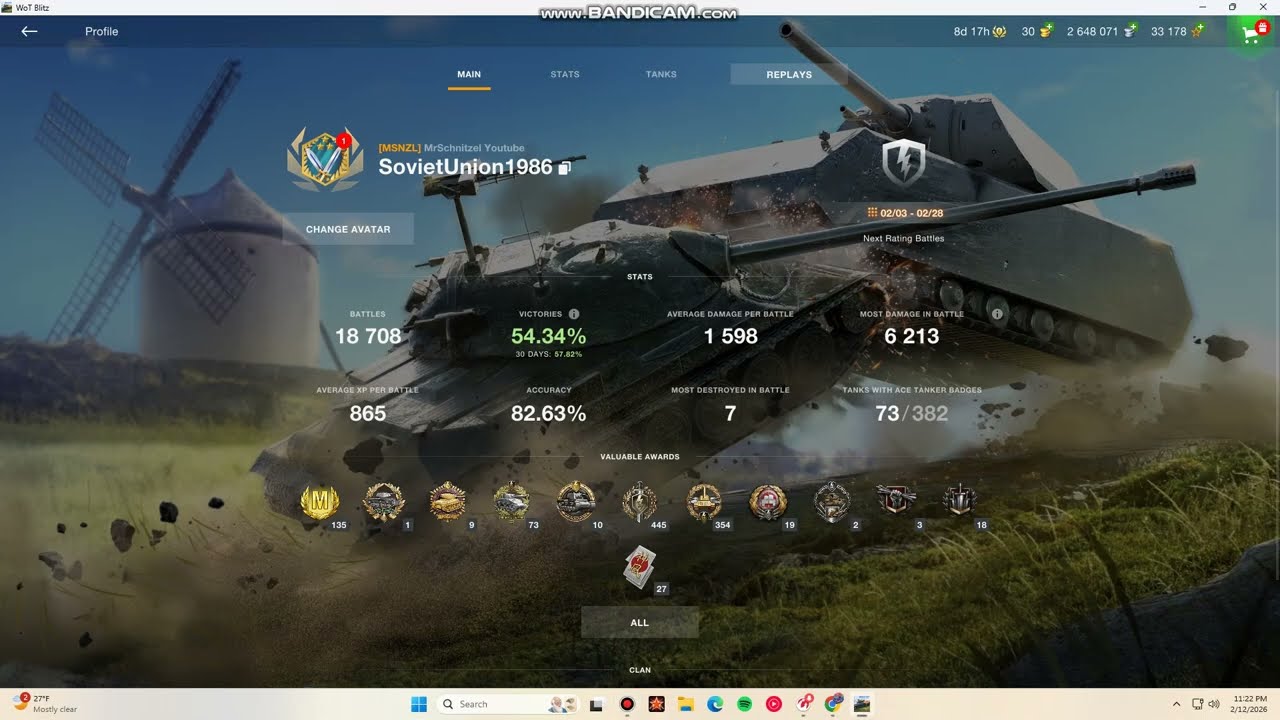Open the Bandicam recorder taskbar icon
This screenshot has width=1280, height=720.
coord(627,704)
